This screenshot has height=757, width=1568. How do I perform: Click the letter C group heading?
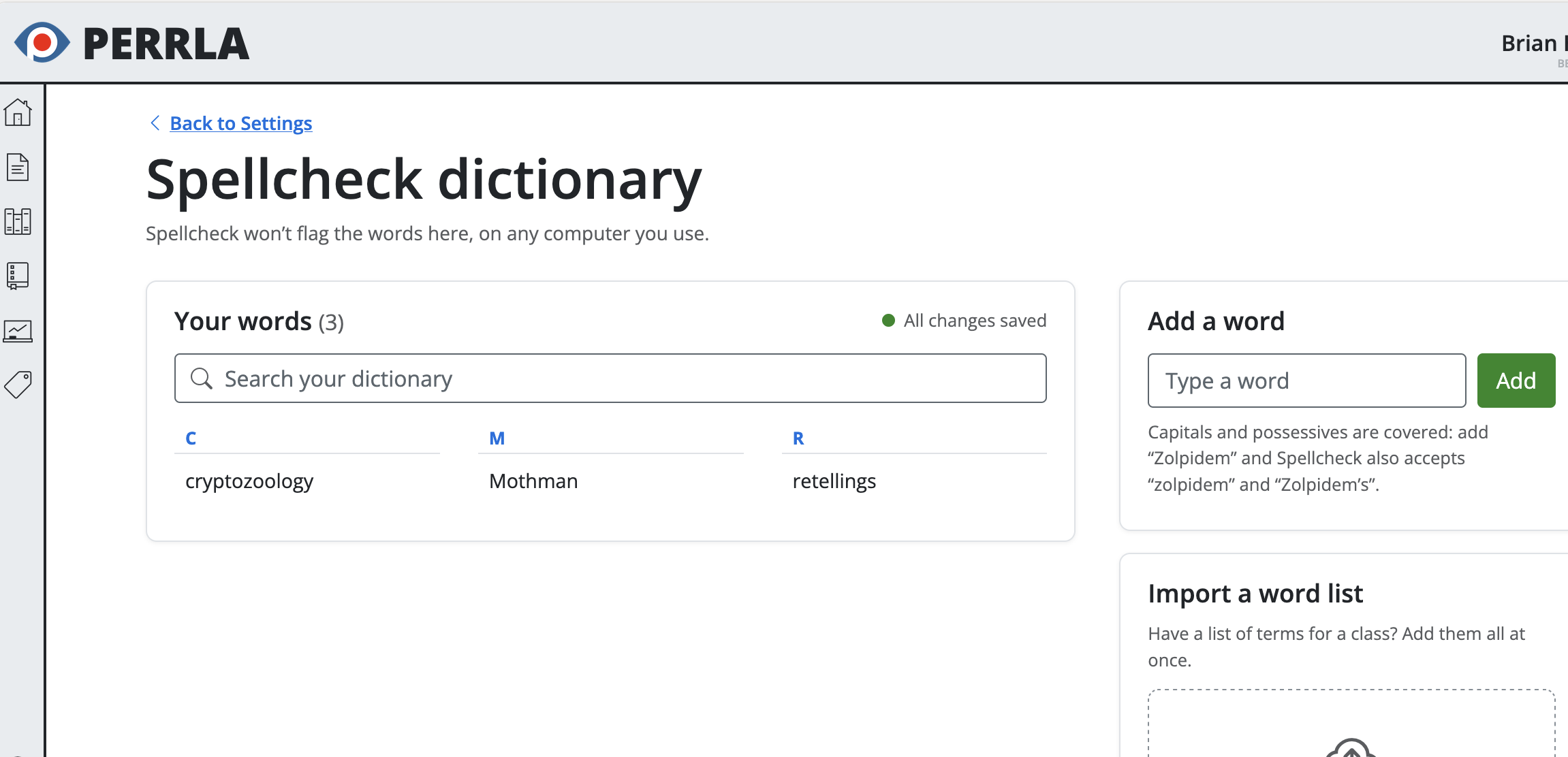click(191, 438)
